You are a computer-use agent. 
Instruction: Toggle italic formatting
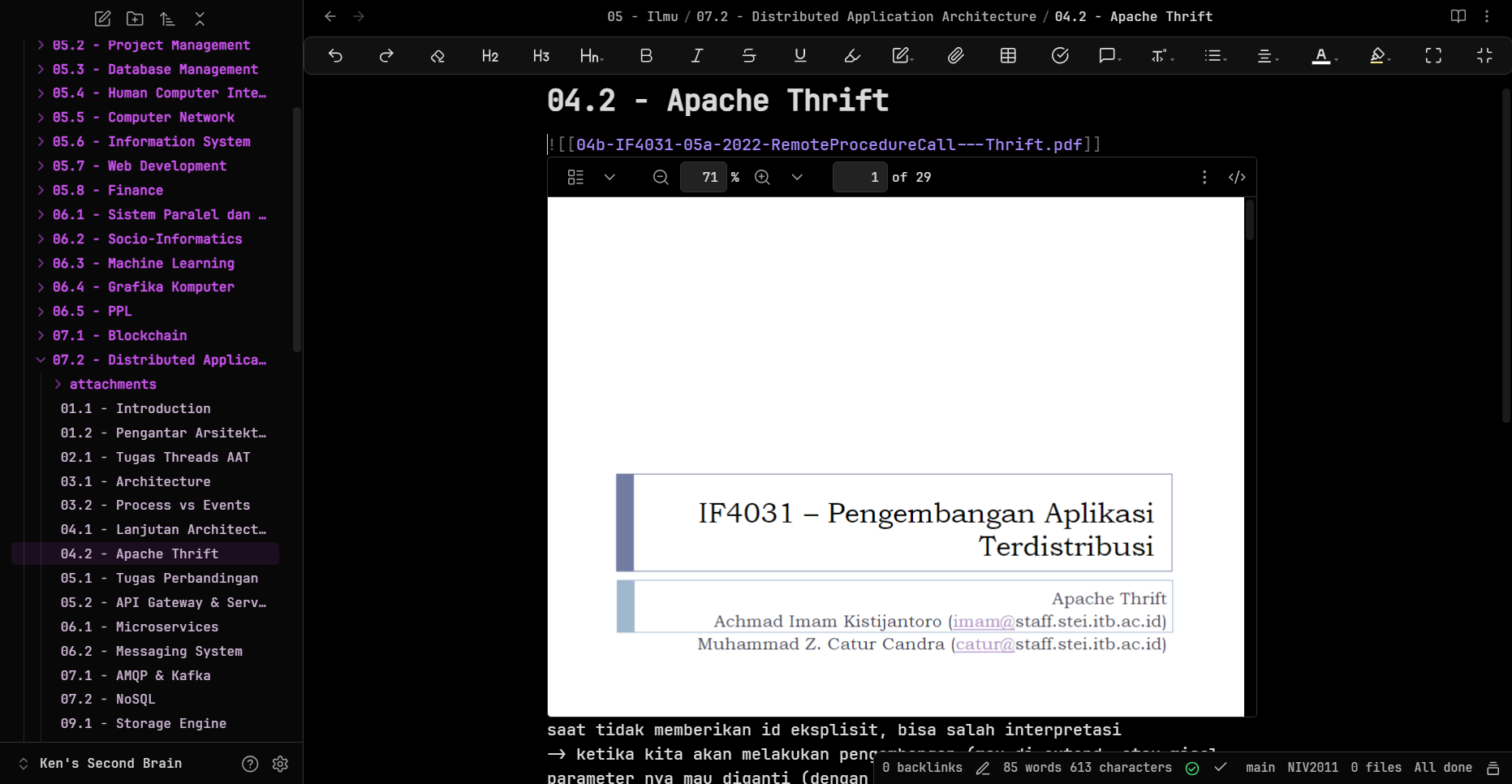(696, 56)
